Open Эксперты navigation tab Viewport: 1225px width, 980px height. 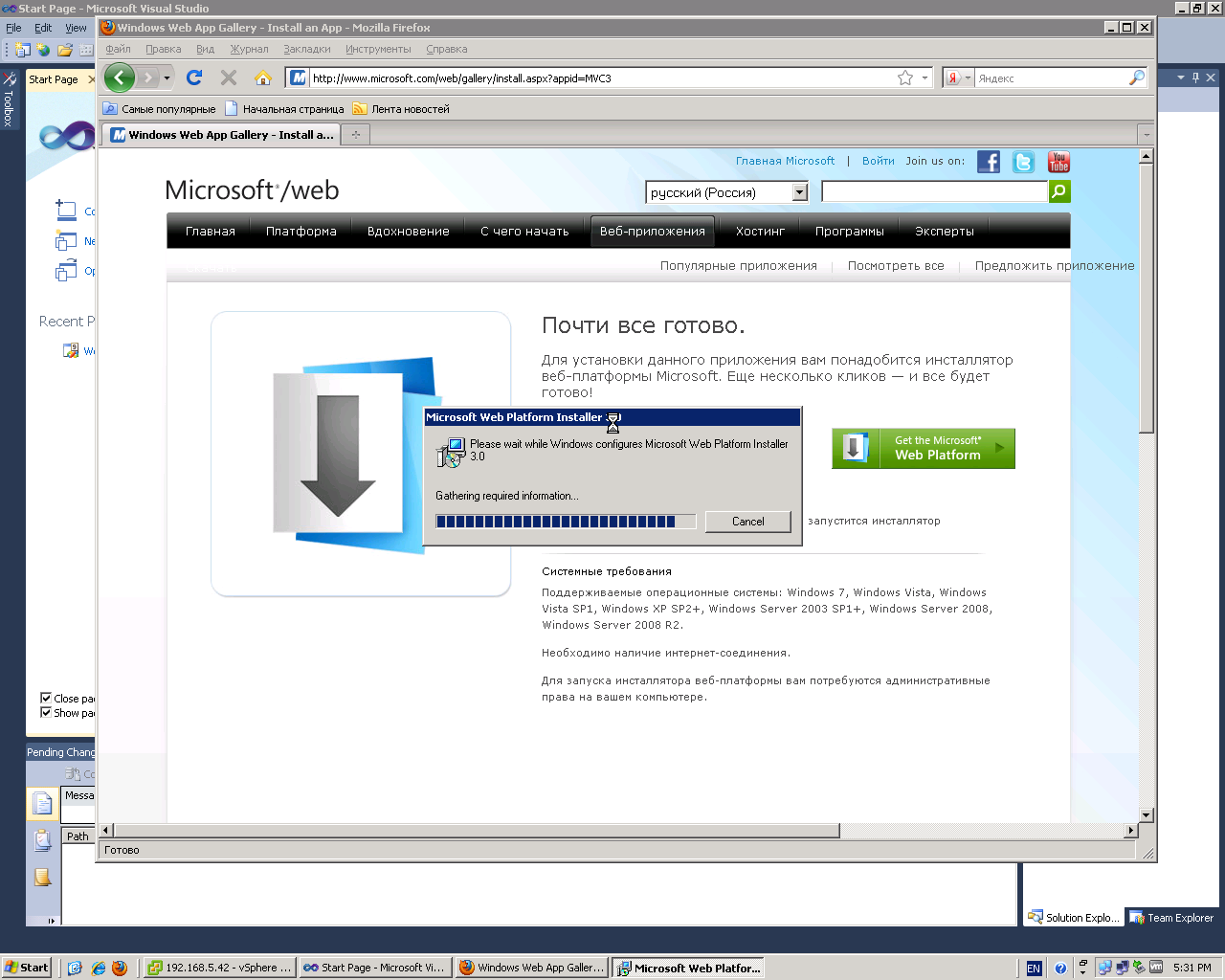point(945,231)
